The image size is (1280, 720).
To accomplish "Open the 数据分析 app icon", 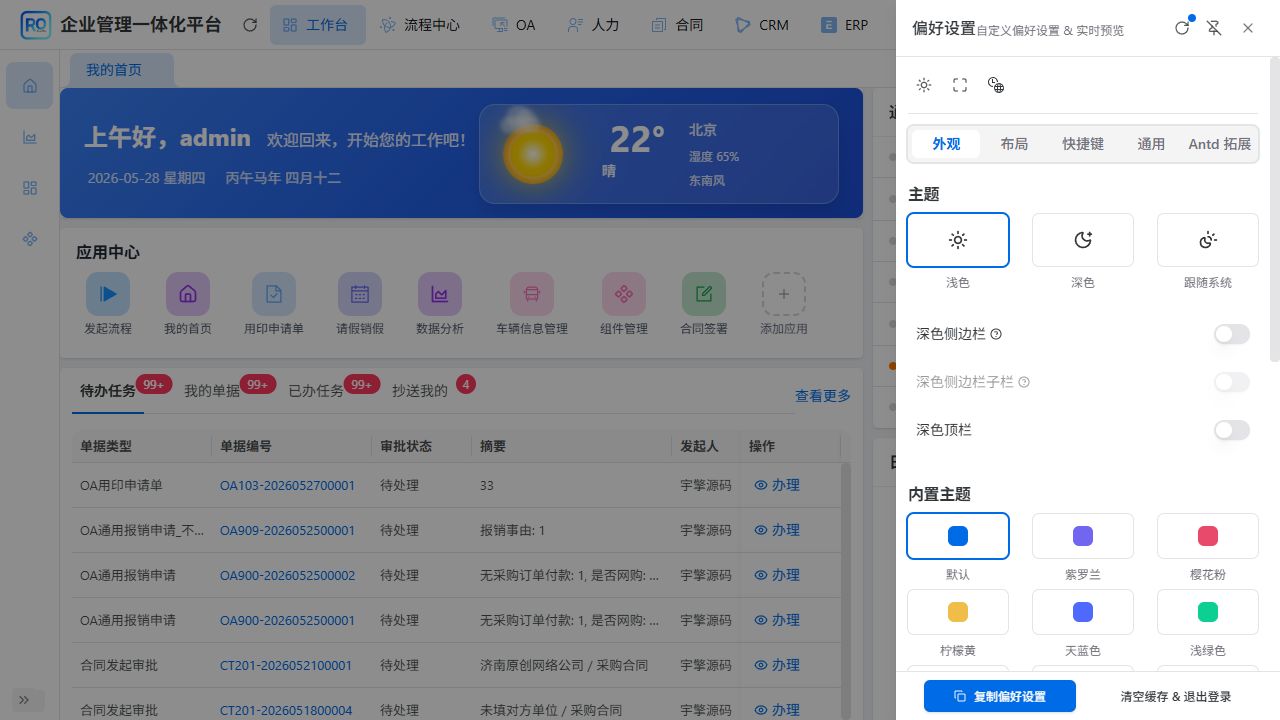I will (440, 294).
